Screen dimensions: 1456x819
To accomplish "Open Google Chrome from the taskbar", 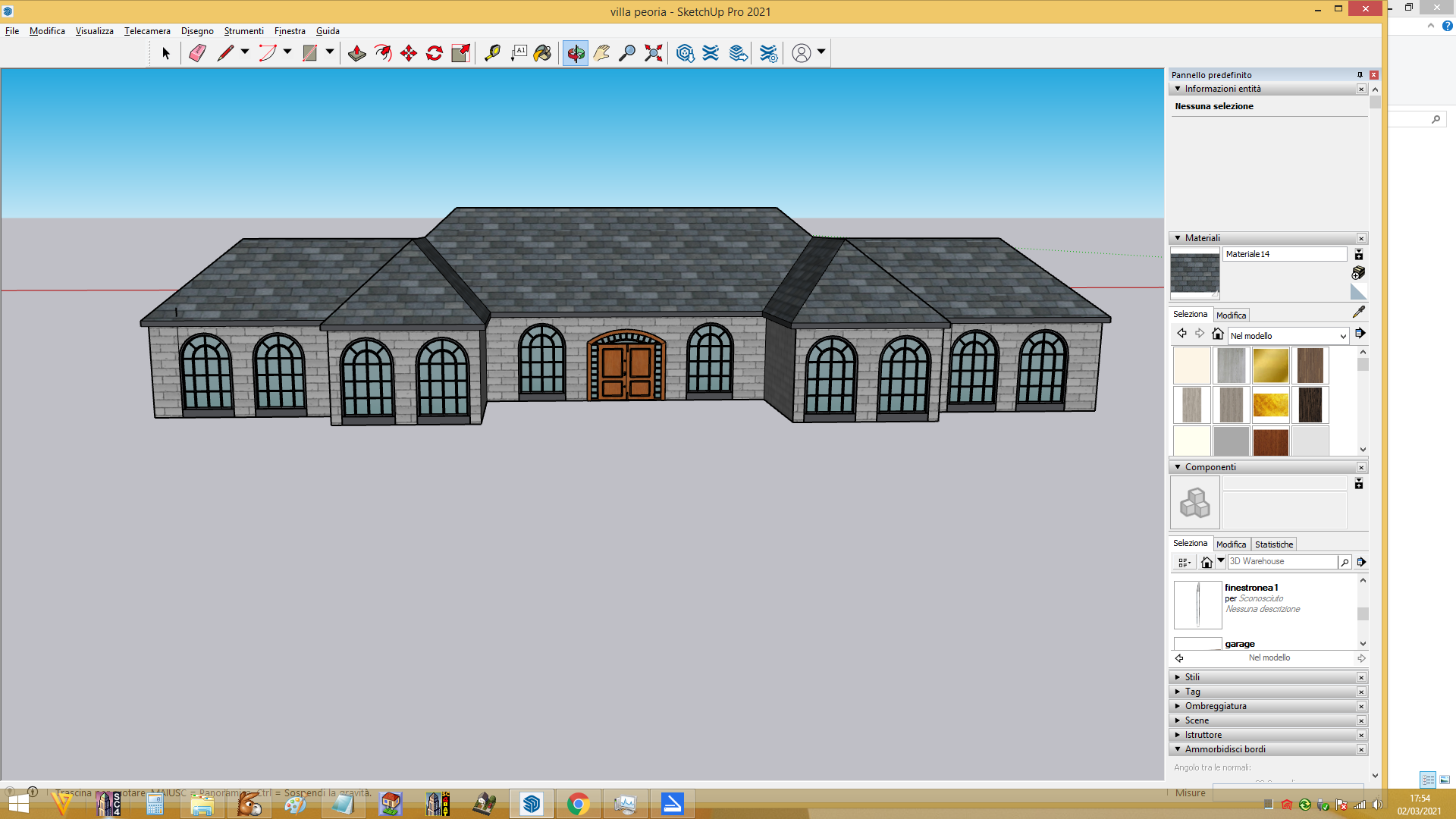I will (578, 804).
